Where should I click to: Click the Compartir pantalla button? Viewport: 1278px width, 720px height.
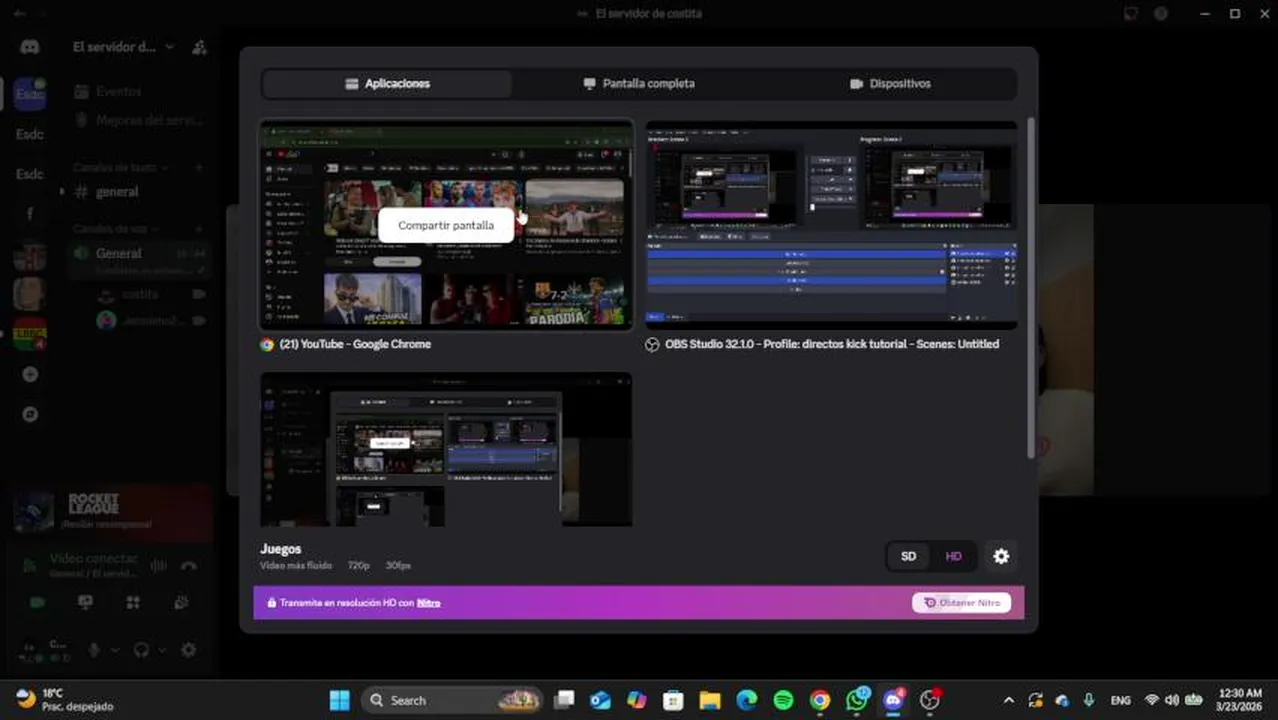(x=446, y=225)
